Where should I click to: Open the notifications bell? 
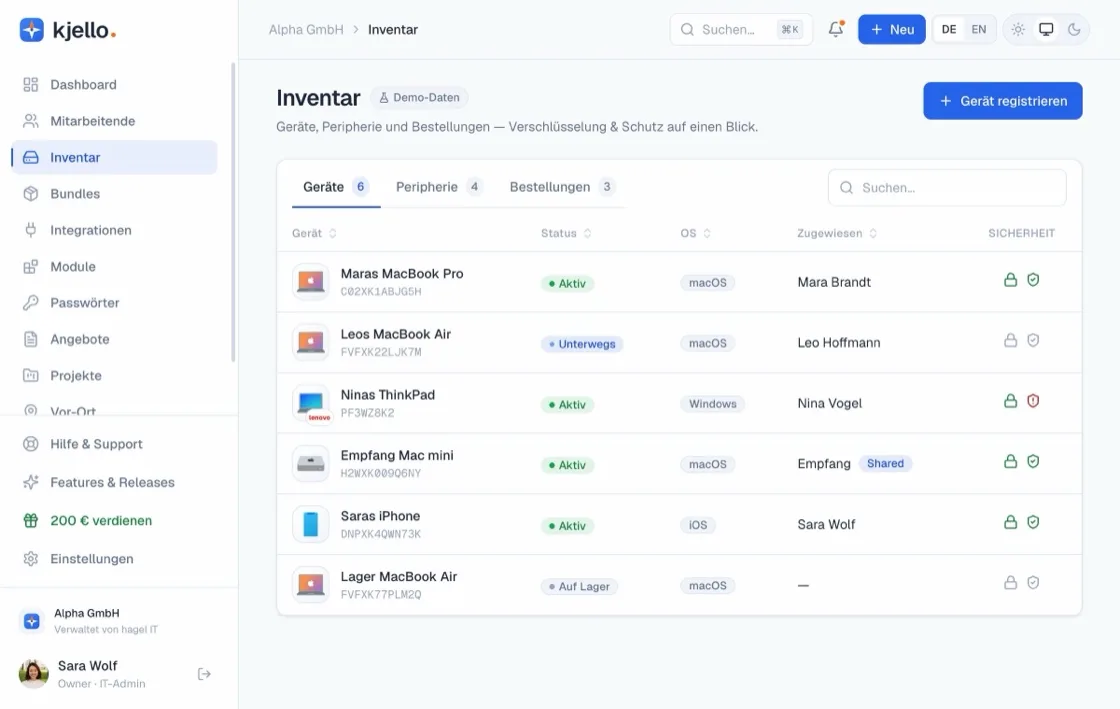point(836,29)
